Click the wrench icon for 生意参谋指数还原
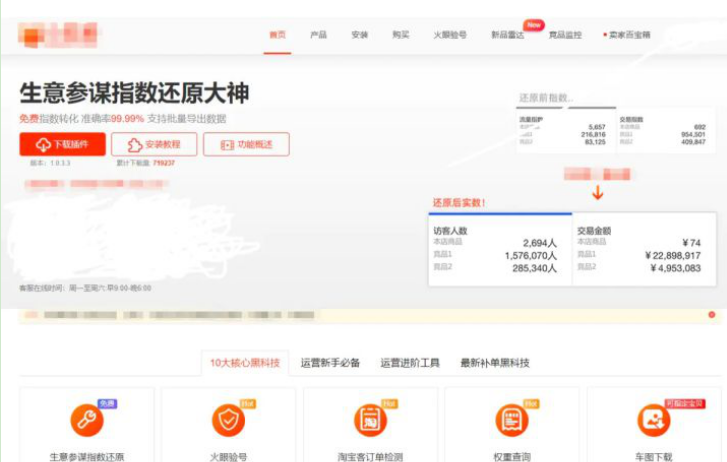 click(87, 420)
